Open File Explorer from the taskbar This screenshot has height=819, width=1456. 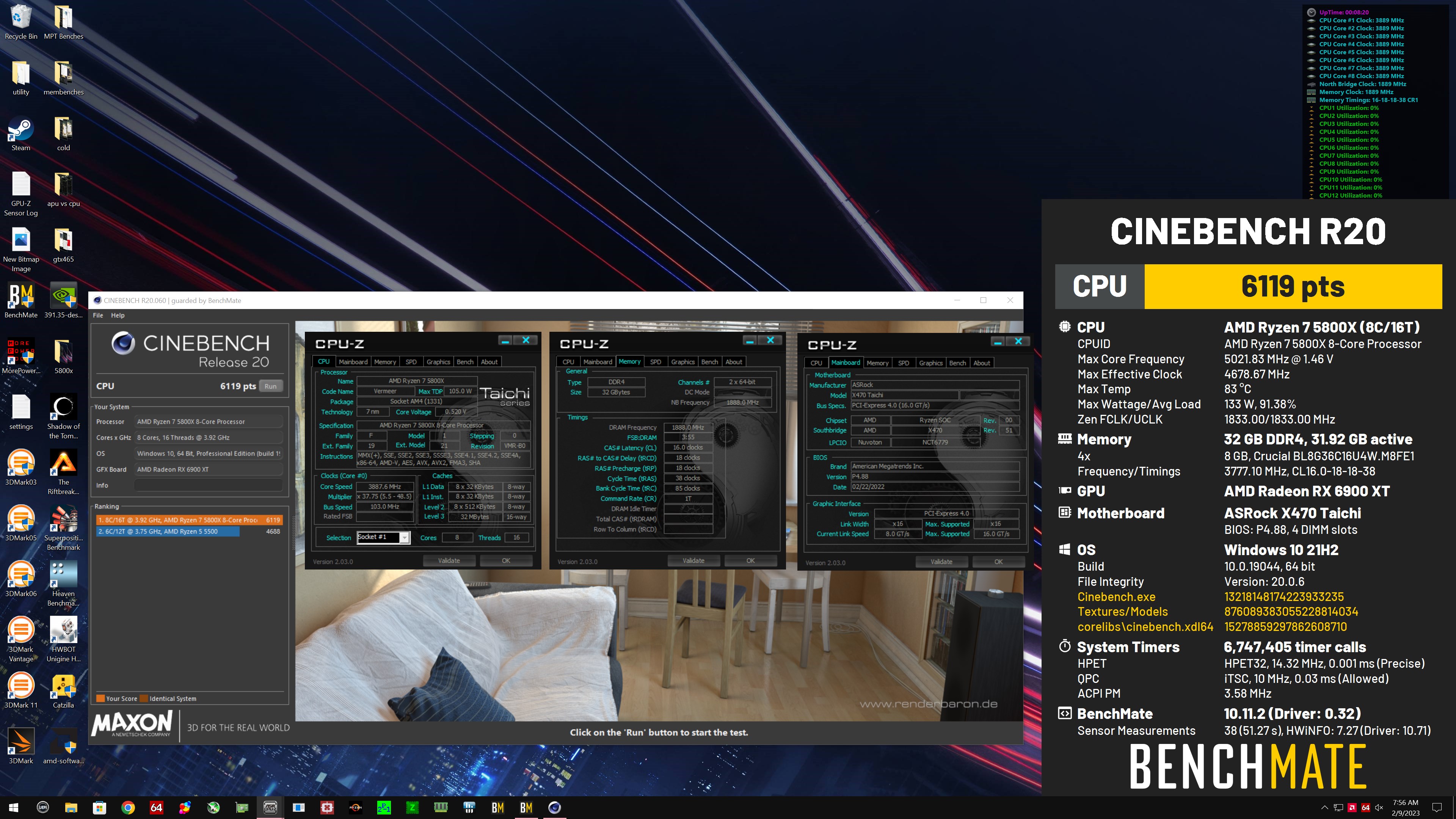pos(71,807)
